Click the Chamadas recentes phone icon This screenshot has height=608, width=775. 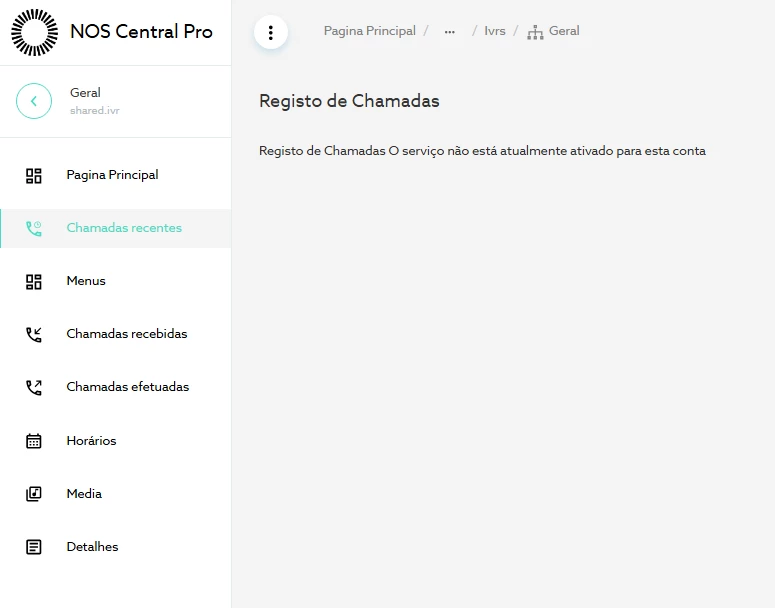click(34, 229)
